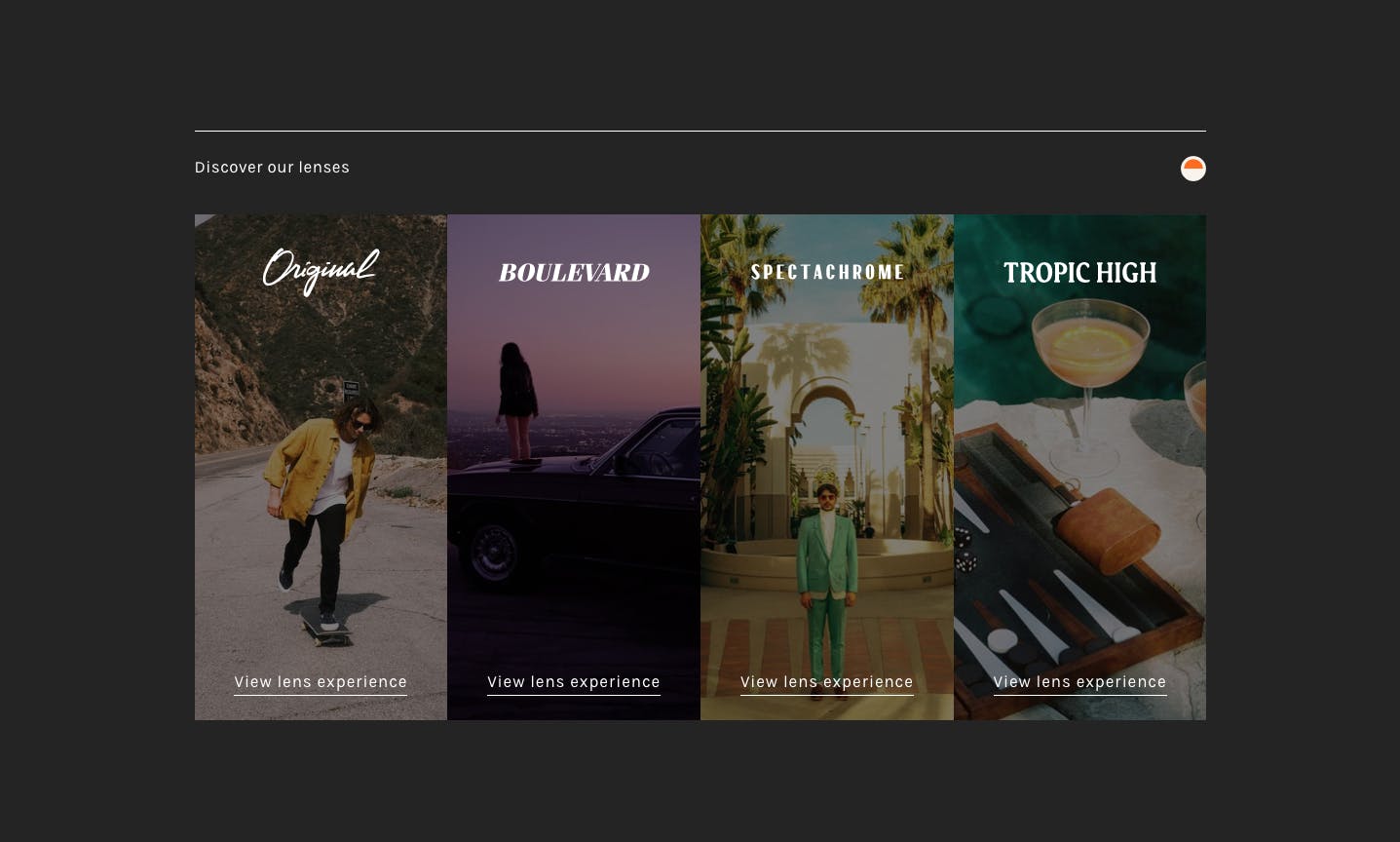This screenshot has height=842, width=1400.
Task: Open the Boulevard lens experience link
Action: pos(574,682)
